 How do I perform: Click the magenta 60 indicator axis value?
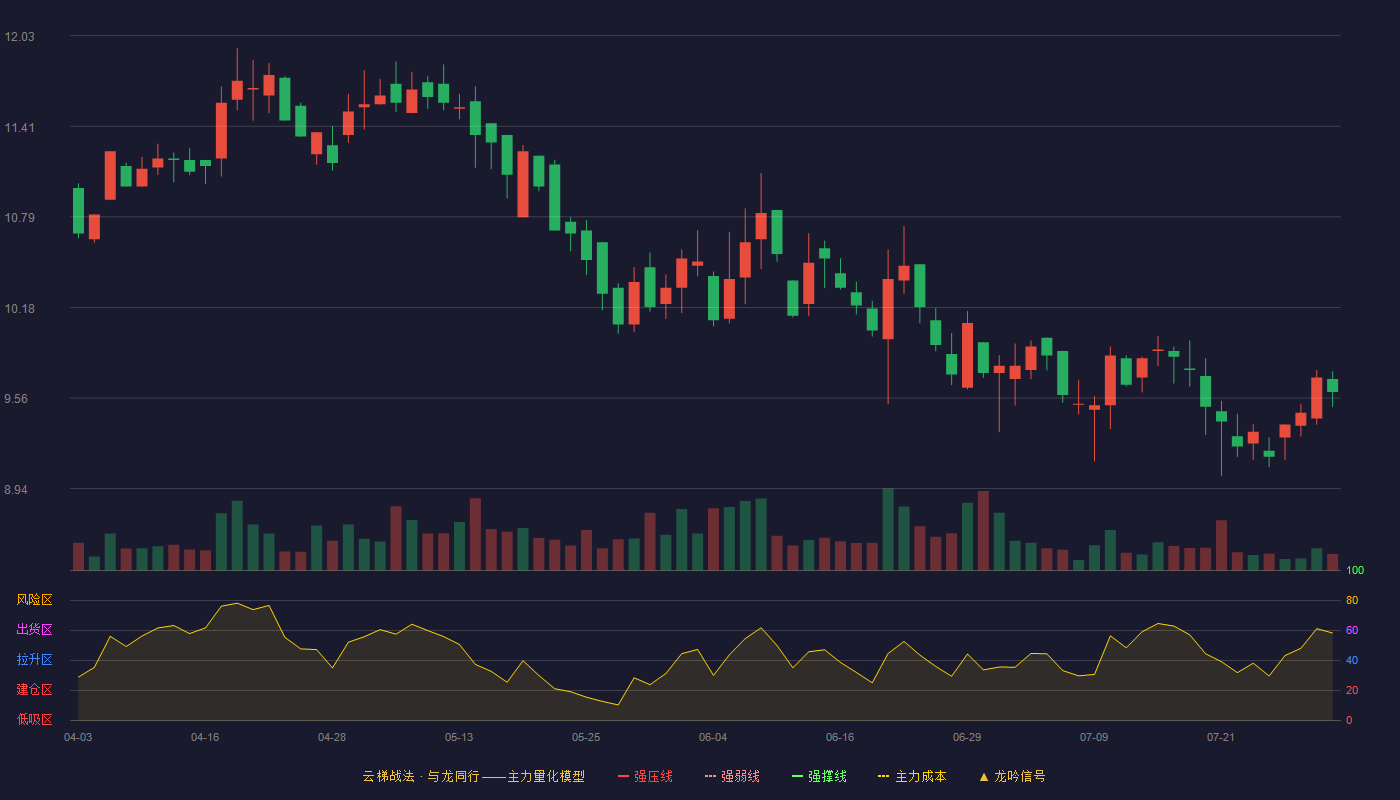1352,631
